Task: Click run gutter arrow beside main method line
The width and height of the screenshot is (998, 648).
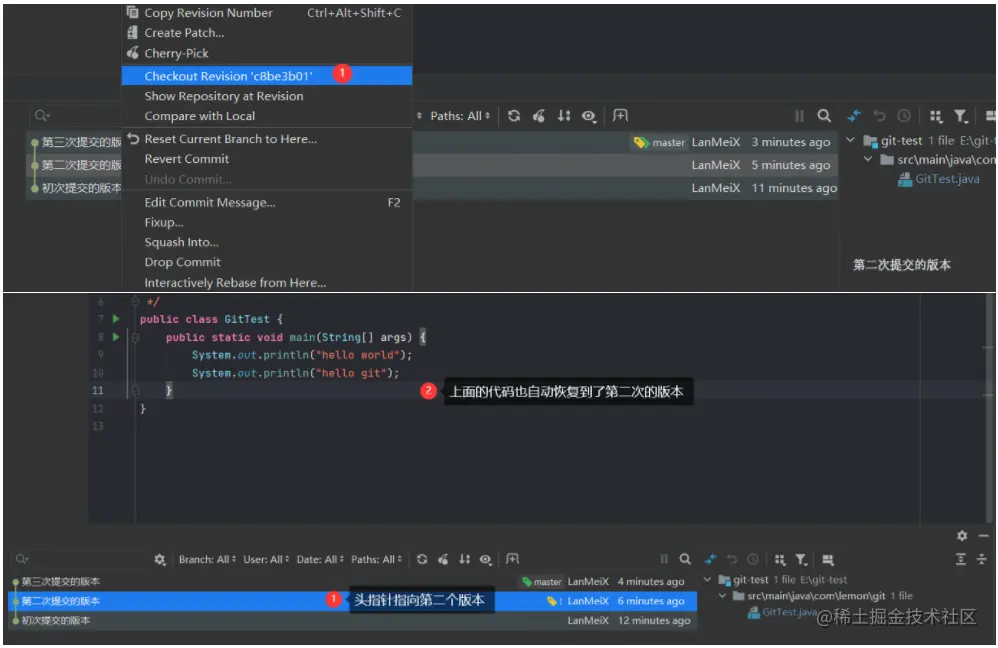Action: [116, 337]
